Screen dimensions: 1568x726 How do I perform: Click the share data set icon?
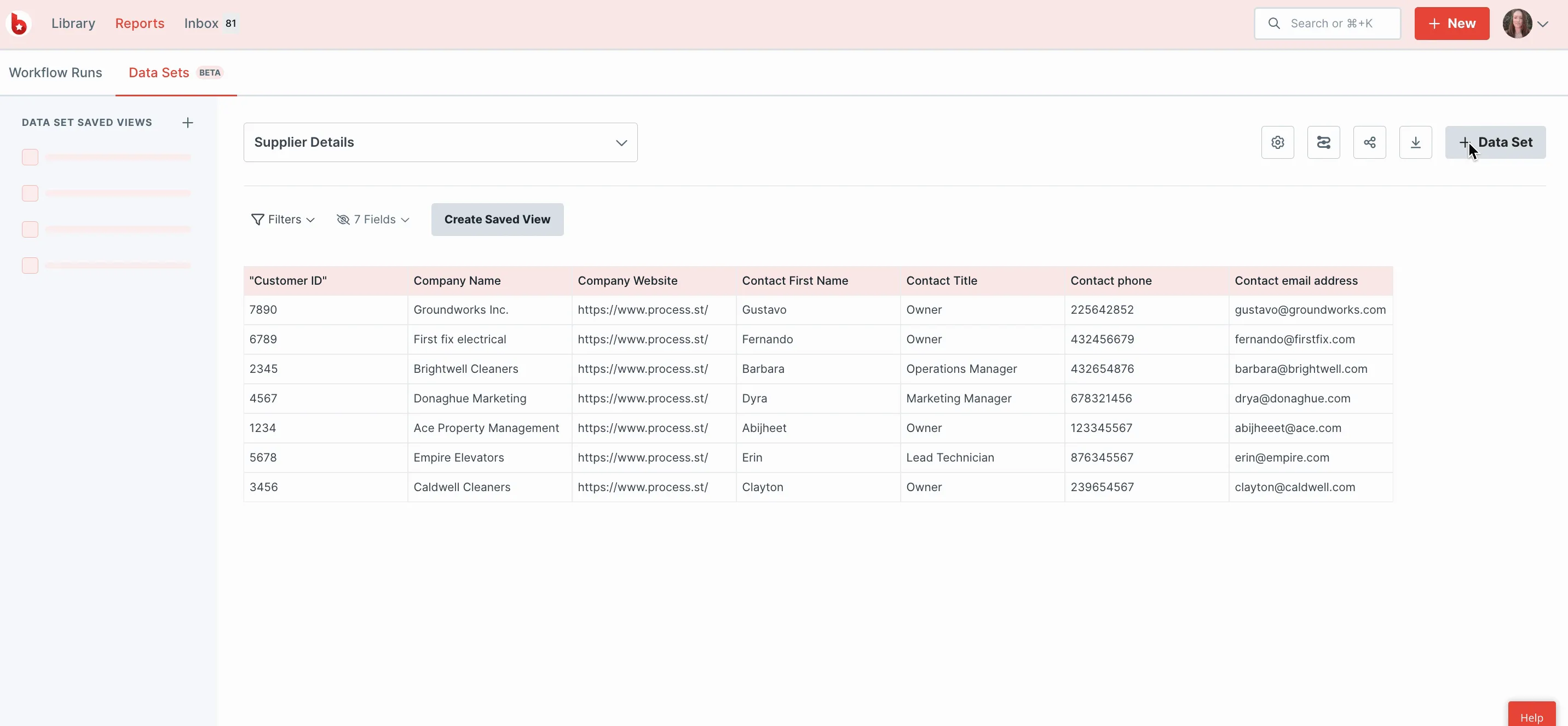(1370, 142)
